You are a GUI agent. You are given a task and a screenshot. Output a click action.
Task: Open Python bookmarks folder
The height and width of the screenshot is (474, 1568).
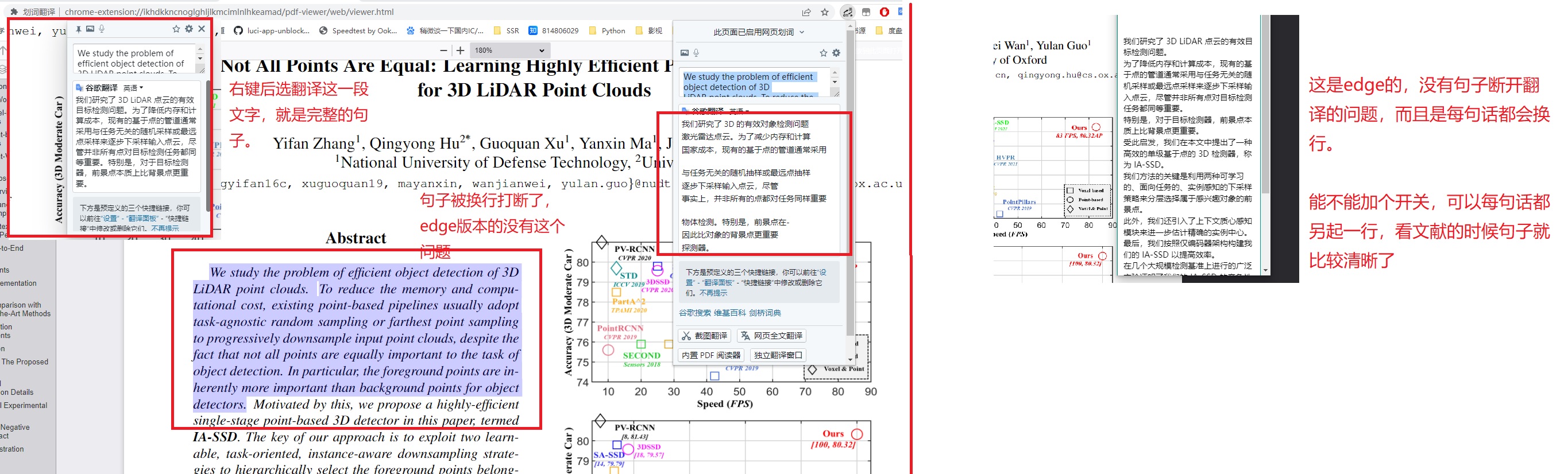(607, 30)
